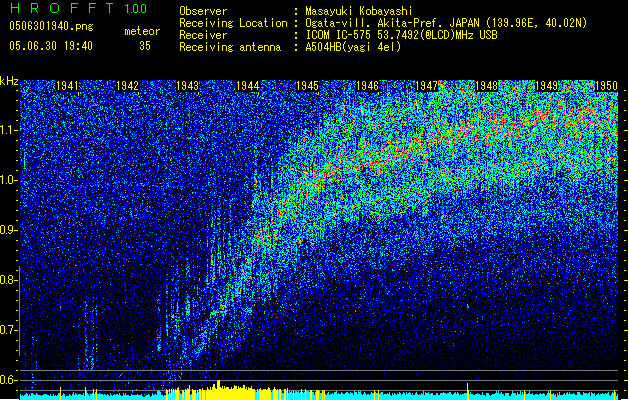Click the 'meteor' label
Screen dimensions: 629x400
point(142,31)
